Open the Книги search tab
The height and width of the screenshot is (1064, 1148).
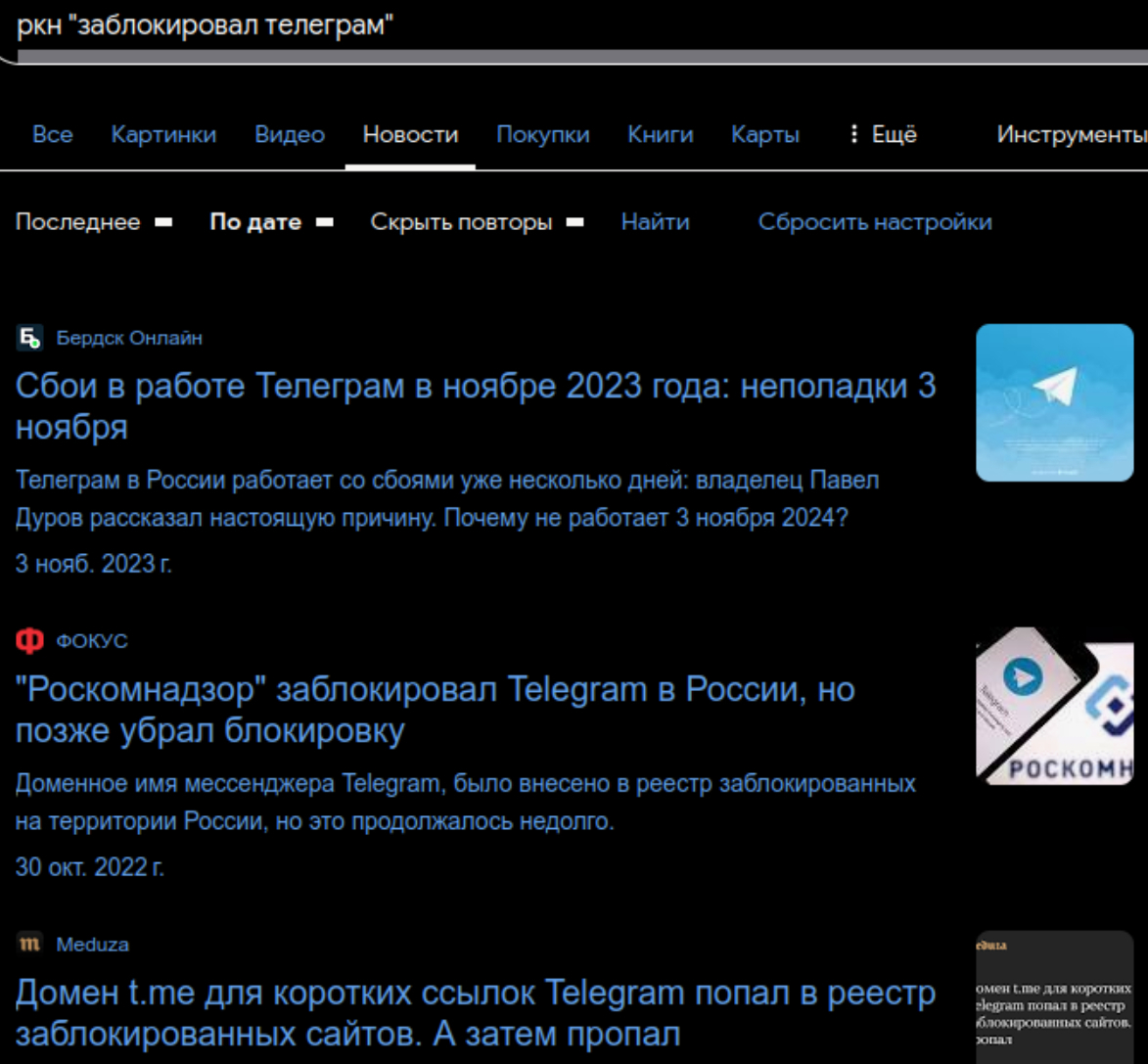pyautogui.click(x=660, y=135)
